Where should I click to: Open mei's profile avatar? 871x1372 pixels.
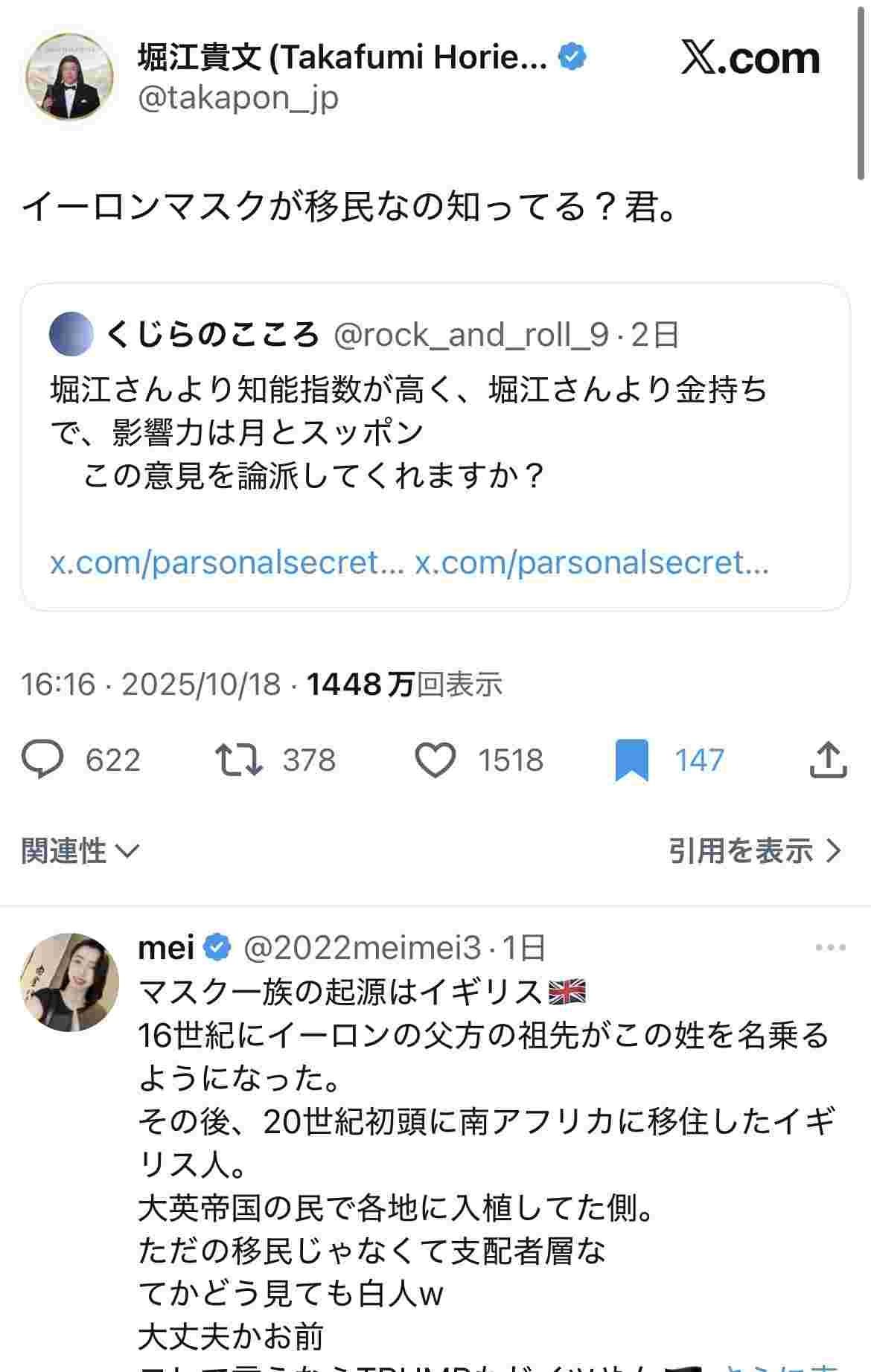tap(69, 982)
